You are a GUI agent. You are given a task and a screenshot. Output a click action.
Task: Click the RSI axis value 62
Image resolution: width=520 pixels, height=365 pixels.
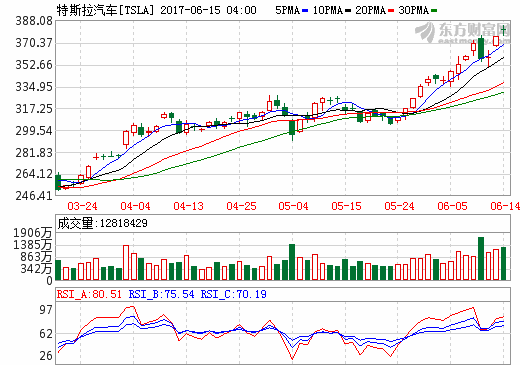coord(46,334)
